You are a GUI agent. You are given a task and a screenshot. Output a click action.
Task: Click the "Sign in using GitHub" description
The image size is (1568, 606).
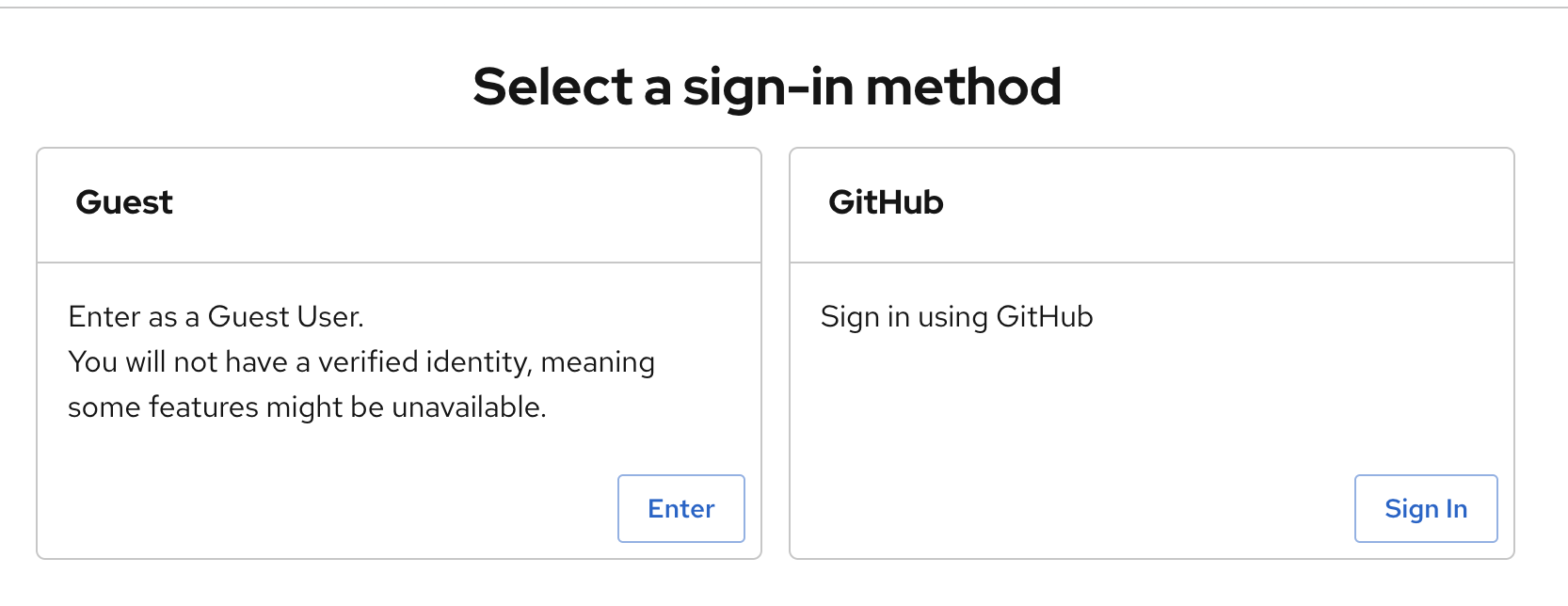(x=956, y=317)
